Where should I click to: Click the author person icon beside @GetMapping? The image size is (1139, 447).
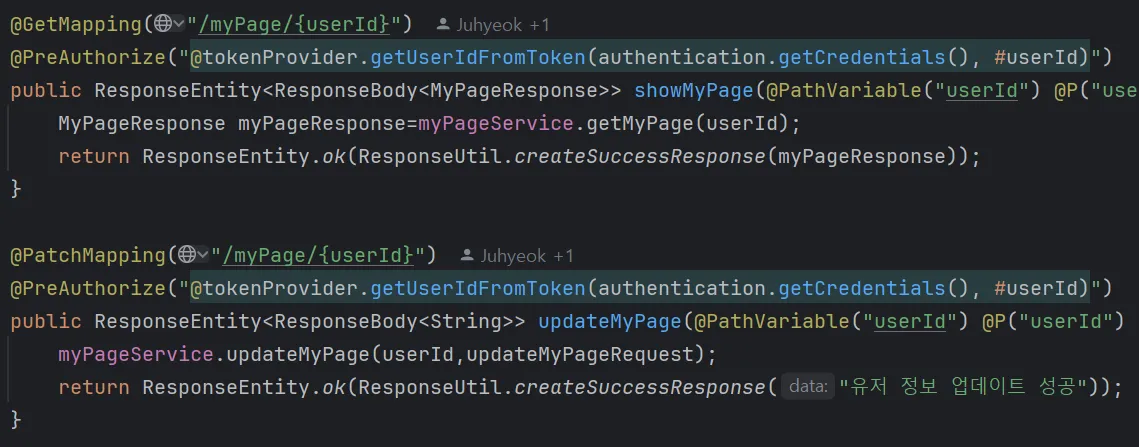point(442,25)
